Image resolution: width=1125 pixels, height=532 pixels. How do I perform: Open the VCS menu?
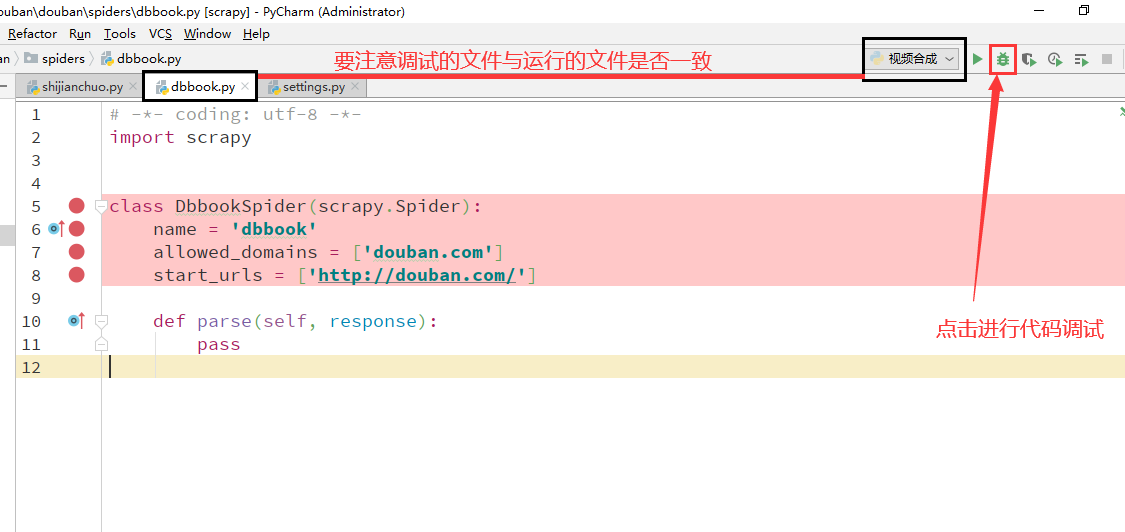click(160, 34)
